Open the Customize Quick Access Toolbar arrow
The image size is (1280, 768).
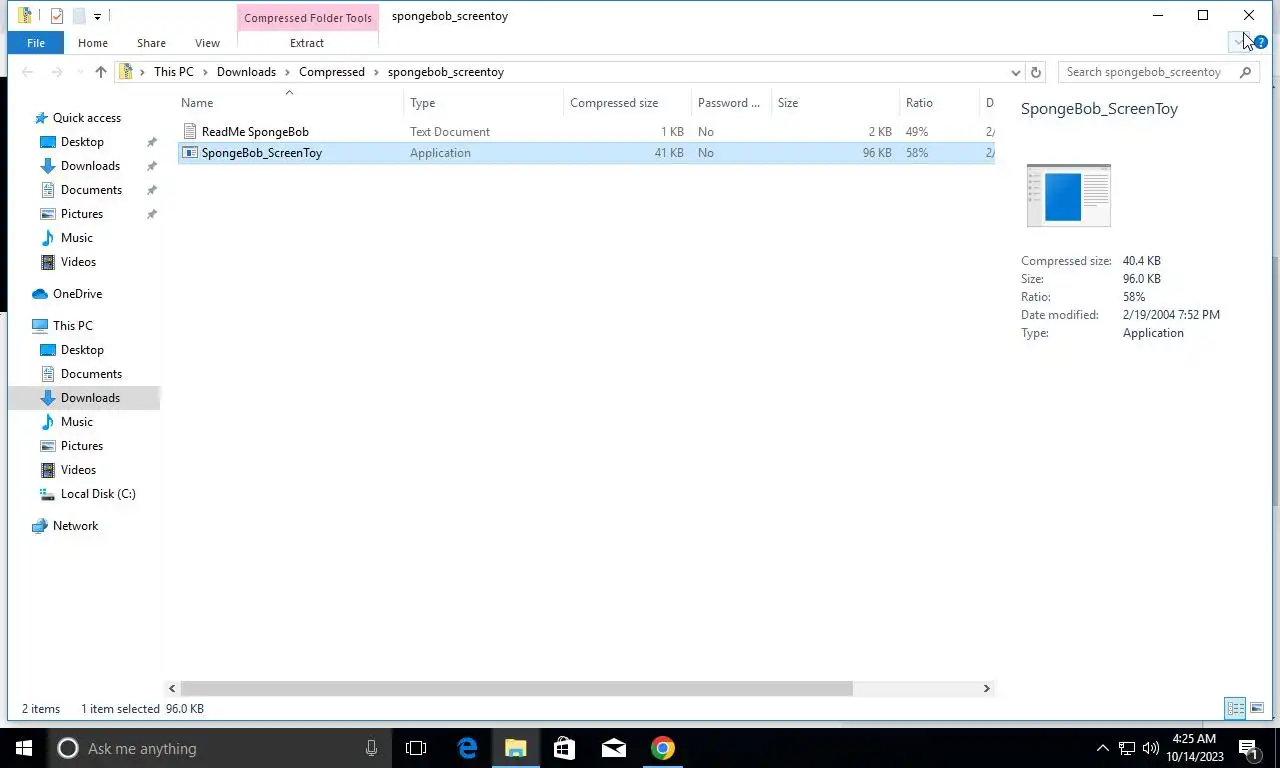pos(97,16)
